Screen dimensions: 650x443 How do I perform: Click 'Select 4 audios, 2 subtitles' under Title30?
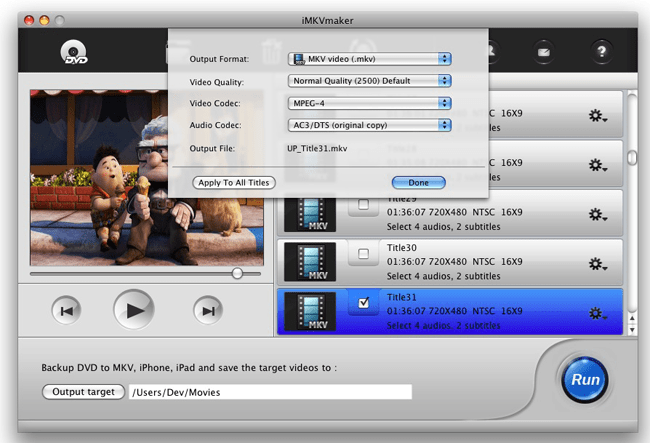click(x=444, y=276)
